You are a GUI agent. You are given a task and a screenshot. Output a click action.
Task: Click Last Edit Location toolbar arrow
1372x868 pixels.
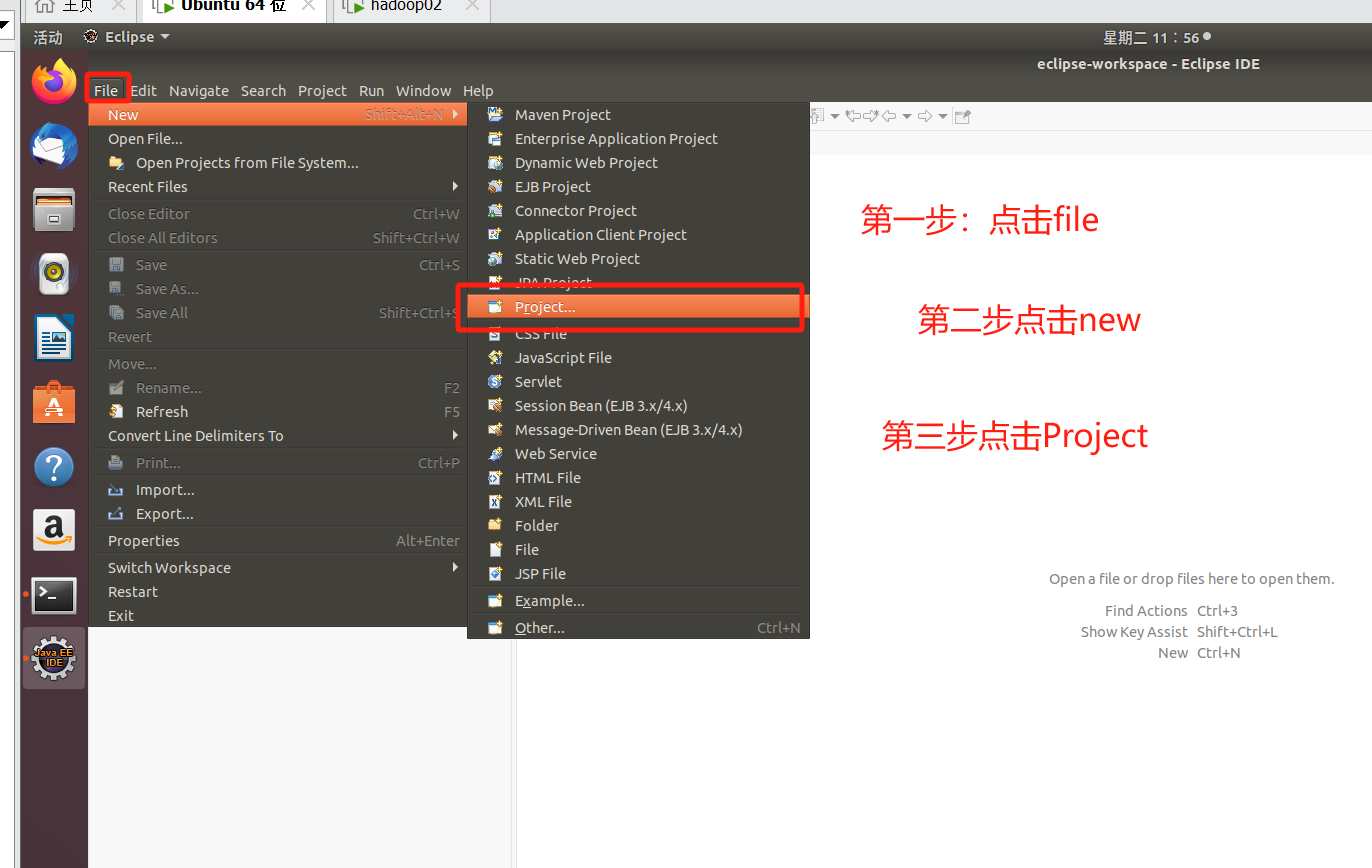853,116
